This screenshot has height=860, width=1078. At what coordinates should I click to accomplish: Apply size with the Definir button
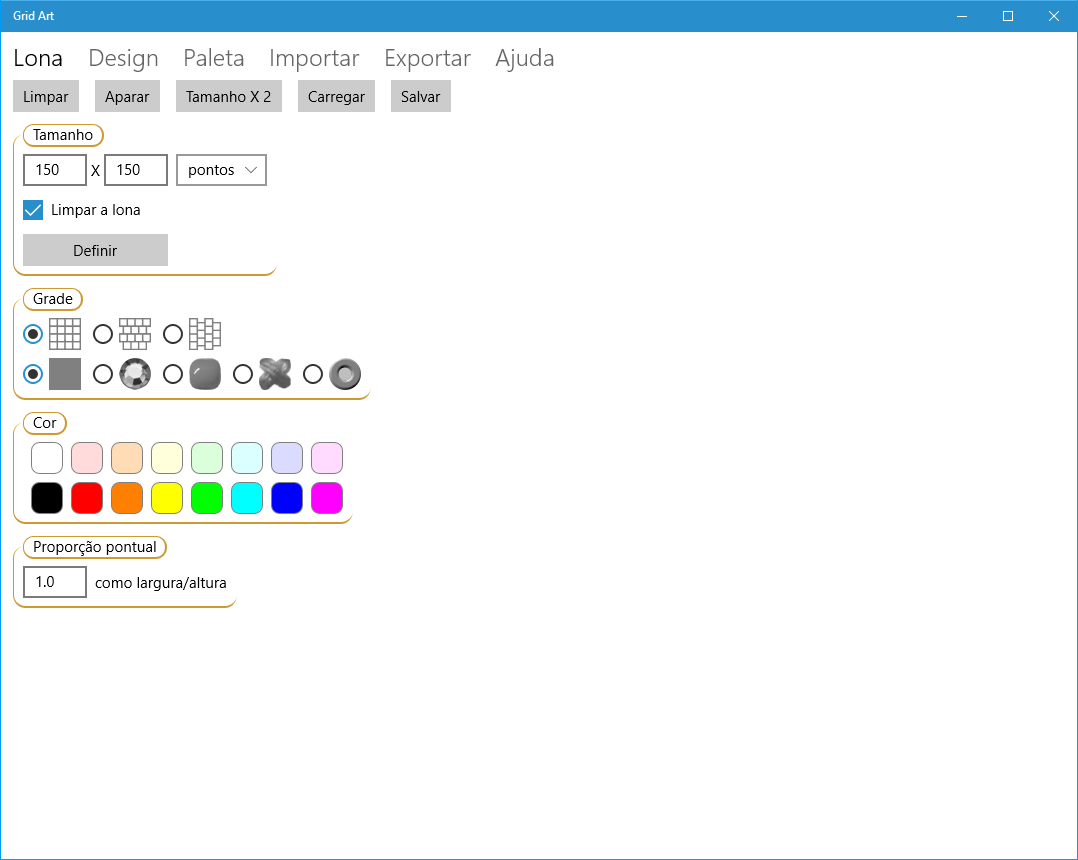[96, 250]
